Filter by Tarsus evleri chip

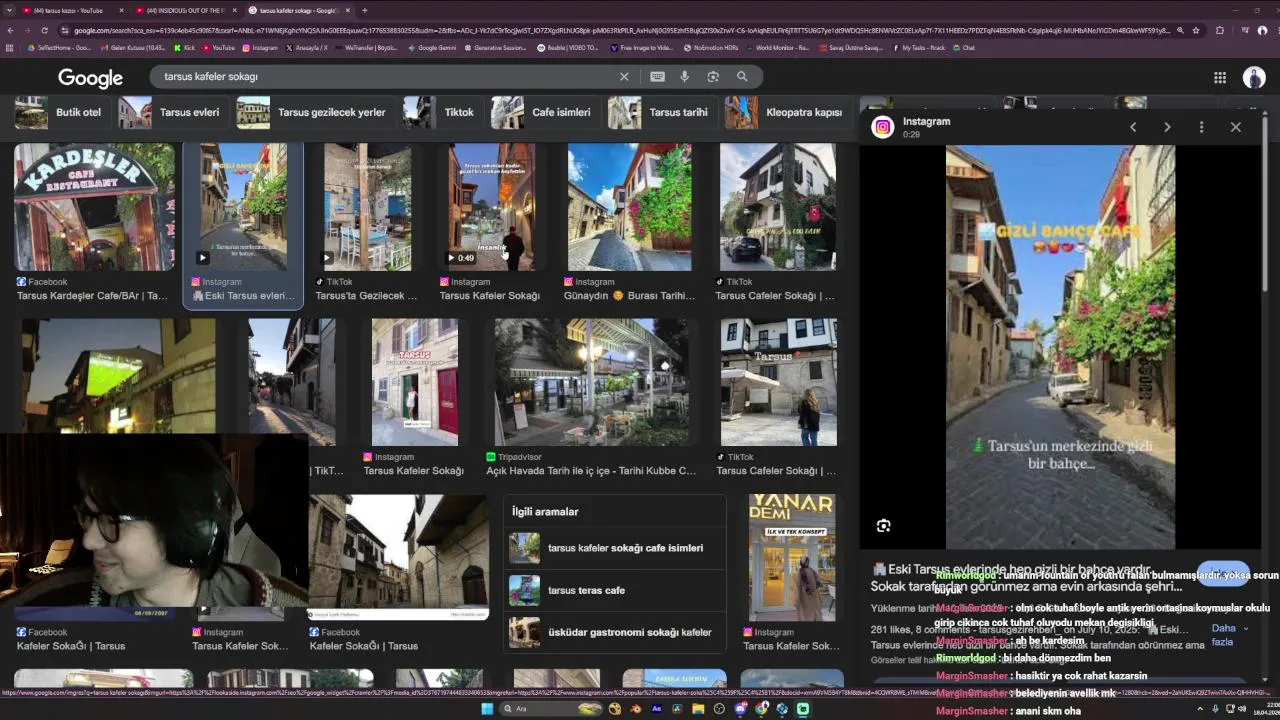click(172, 113)
